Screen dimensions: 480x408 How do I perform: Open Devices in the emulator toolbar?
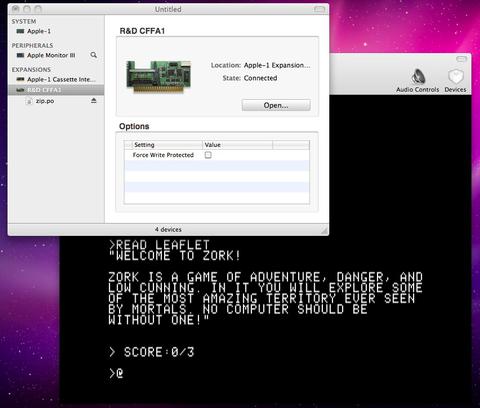pyautogui.click(x=455, y=80)
